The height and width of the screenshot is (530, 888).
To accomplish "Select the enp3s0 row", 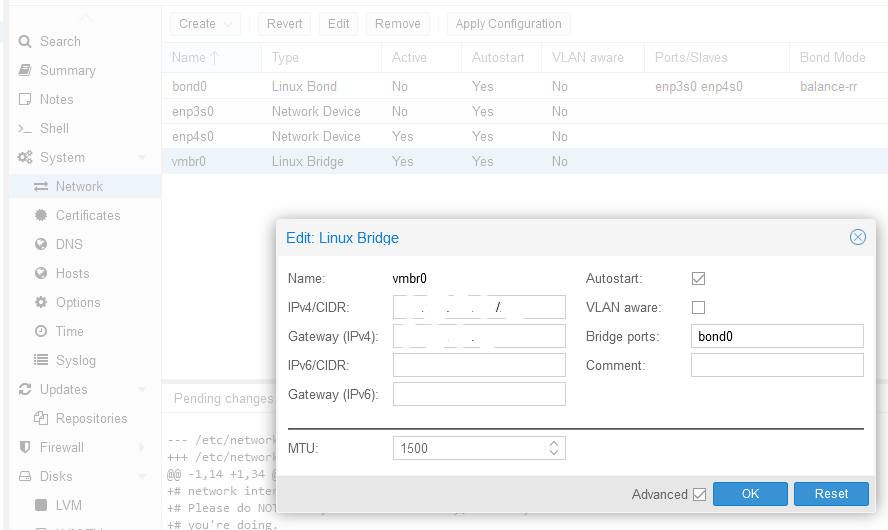I will point(524,112).
